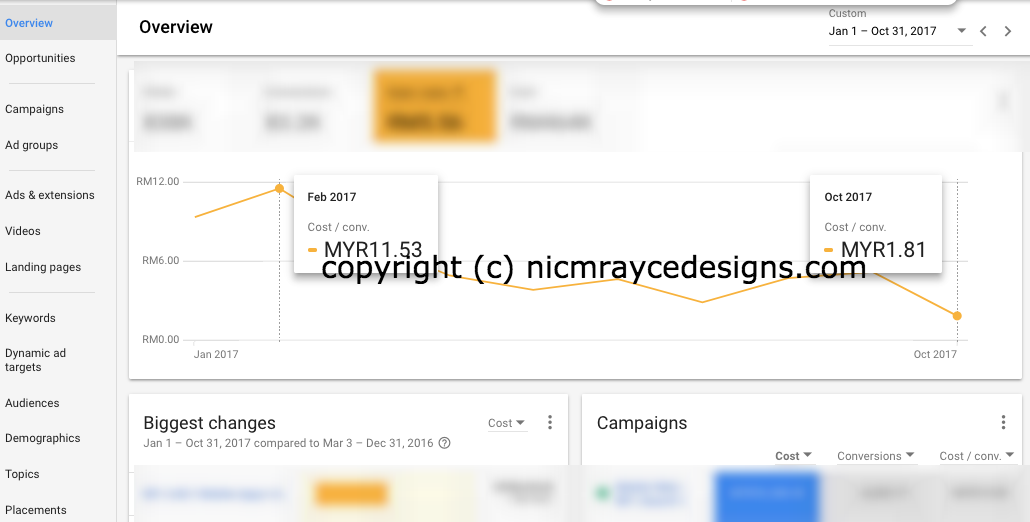The image size is (1030, 522).
Task: Click the Biggest changes card title
Action: 210,423
